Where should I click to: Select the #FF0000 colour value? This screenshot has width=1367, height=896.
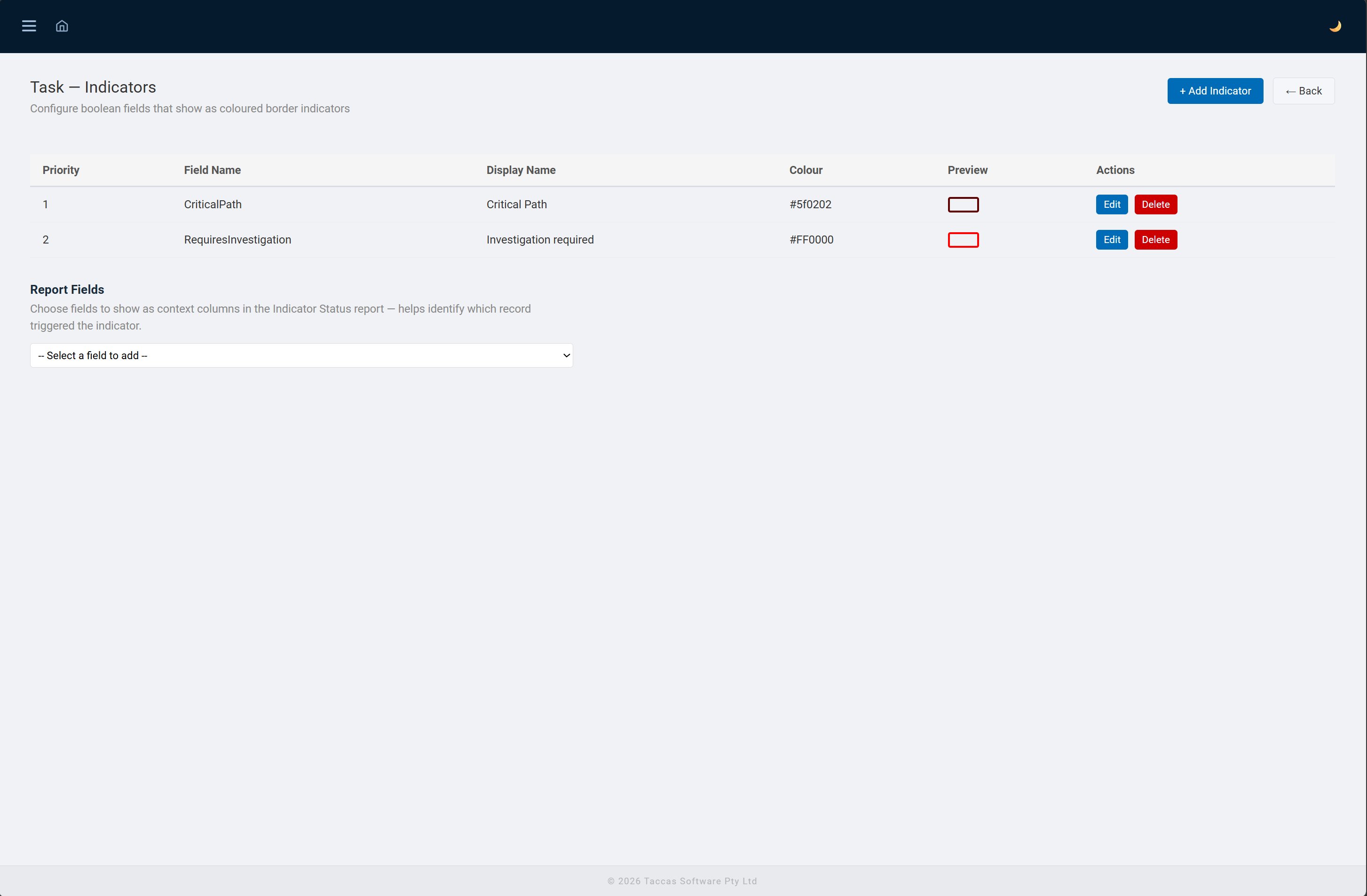[811, 239]
